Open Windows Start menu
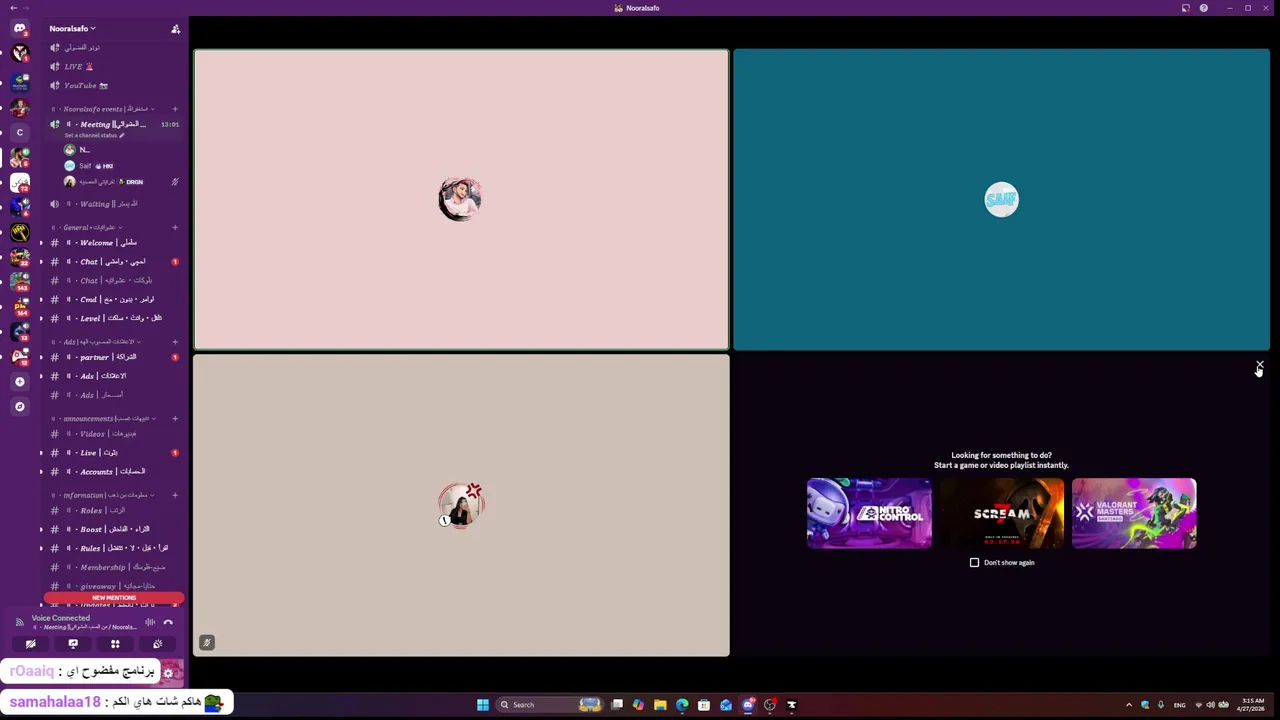 click(x=483, y=705)
